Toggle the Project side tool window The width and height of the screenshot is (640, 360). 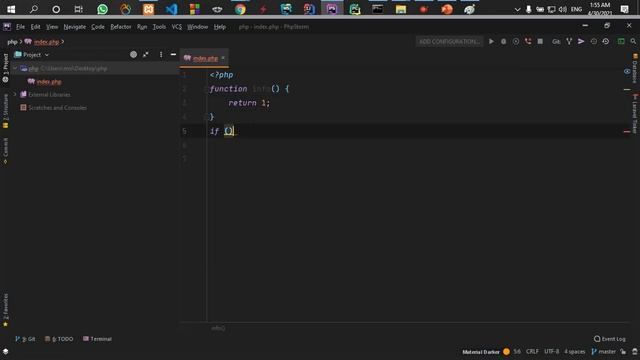pyautogui.click(x=5, y=68)
